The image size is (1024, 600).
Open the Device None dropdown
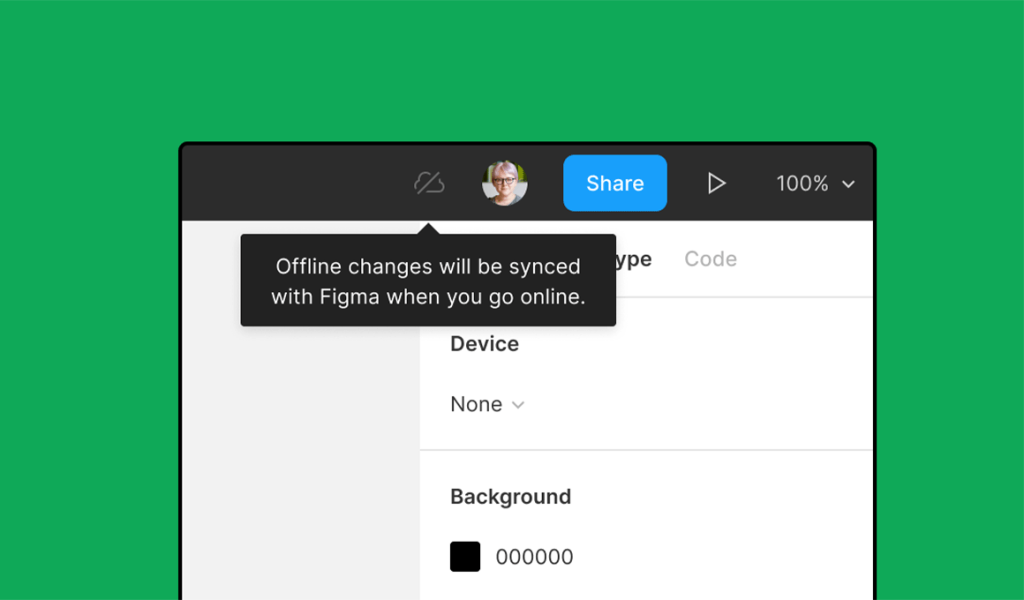click(x=477, y=405)
